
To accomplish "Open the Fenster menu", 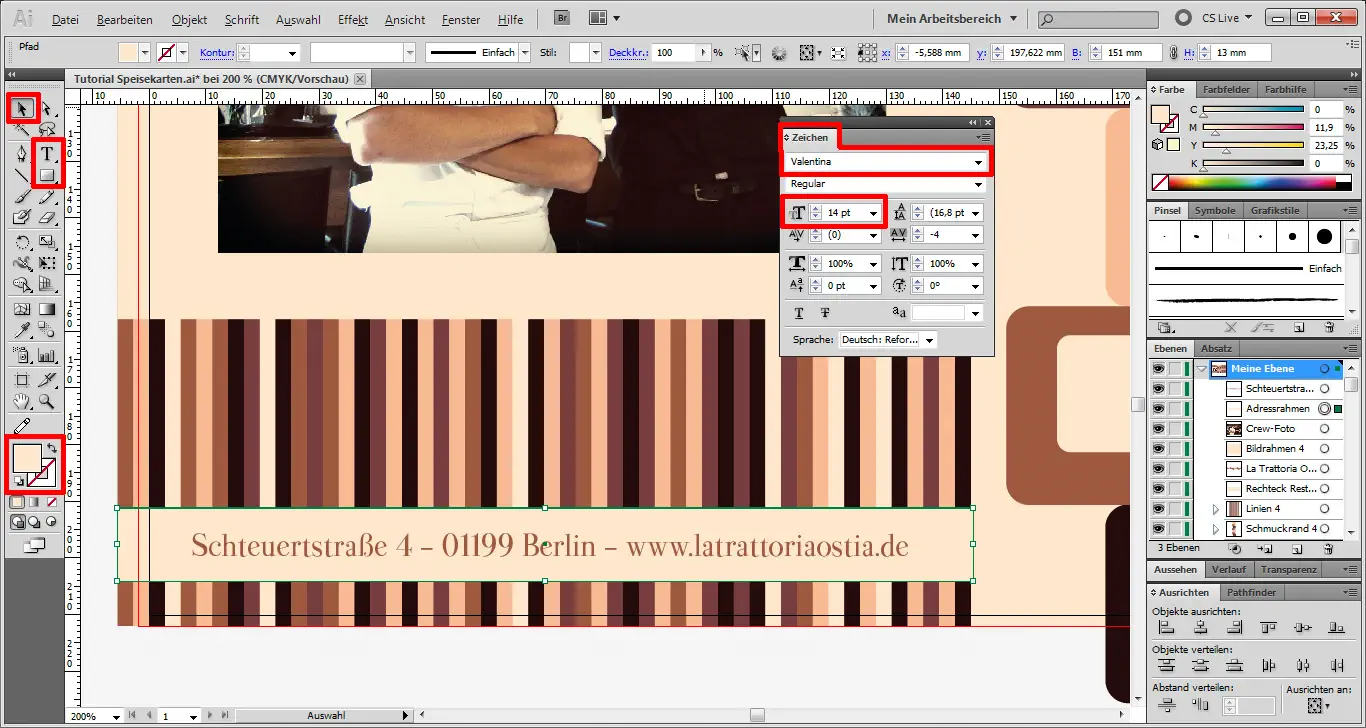I will [459, 19].
